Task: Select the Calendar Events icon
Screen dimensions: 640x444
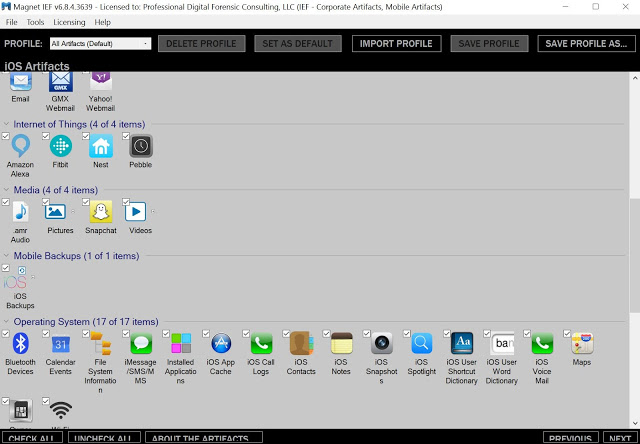Action: [61, 344]
